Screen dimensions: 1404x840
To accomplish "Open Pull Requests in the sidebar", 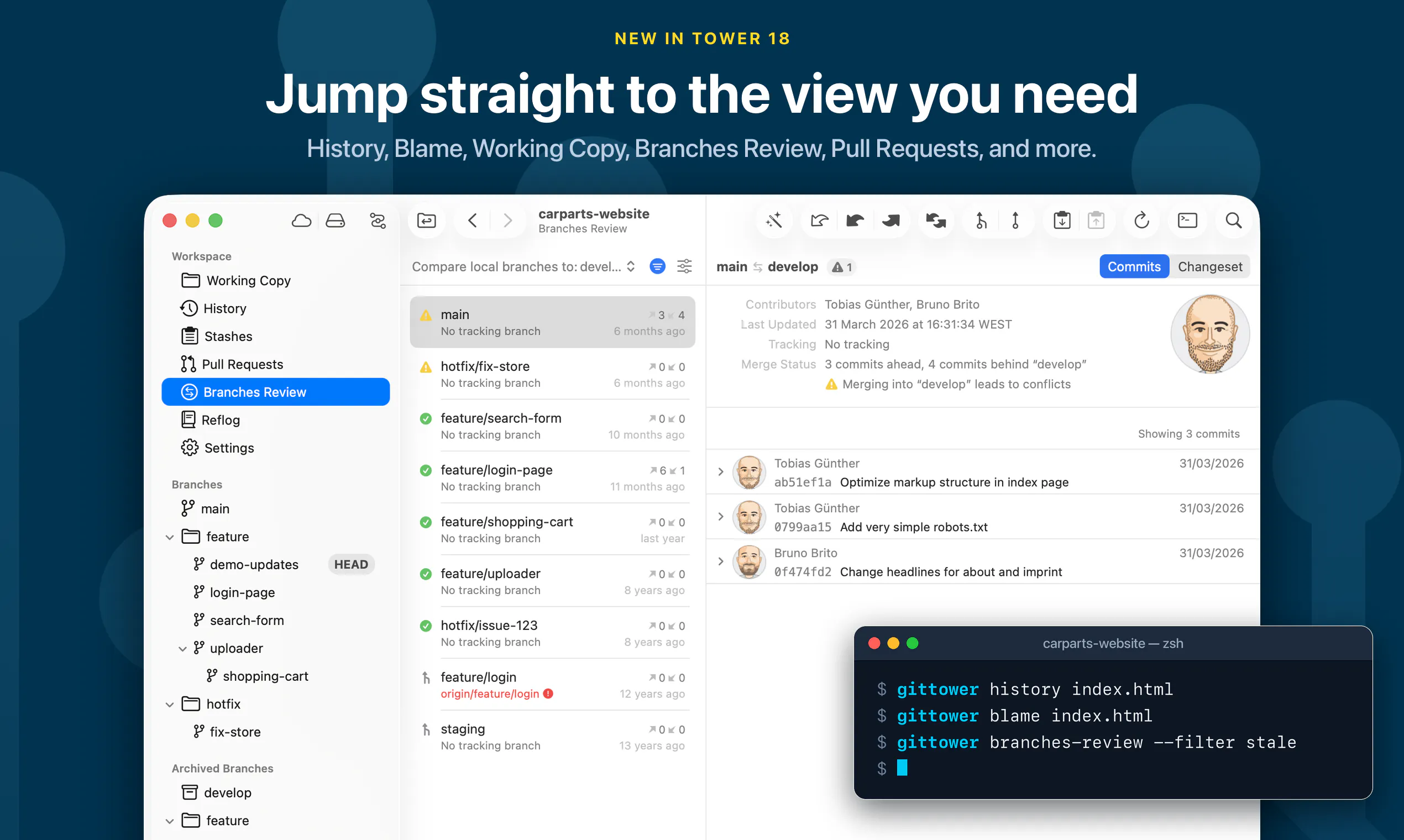I will click(x=276, y=364).
